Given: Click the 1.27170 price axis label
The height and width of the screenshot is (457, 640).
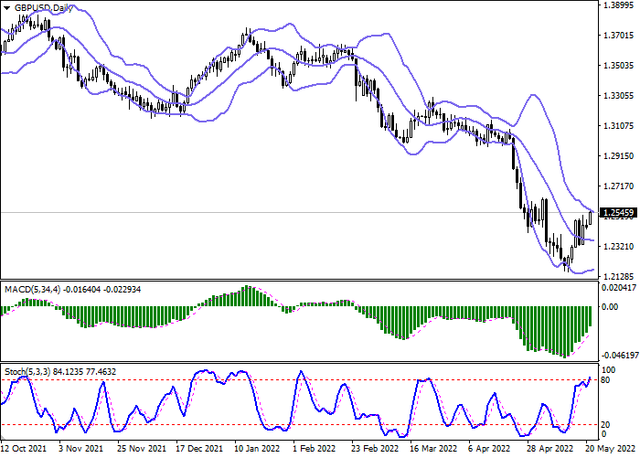Looking at the screenshot, I should pos(620,186).
